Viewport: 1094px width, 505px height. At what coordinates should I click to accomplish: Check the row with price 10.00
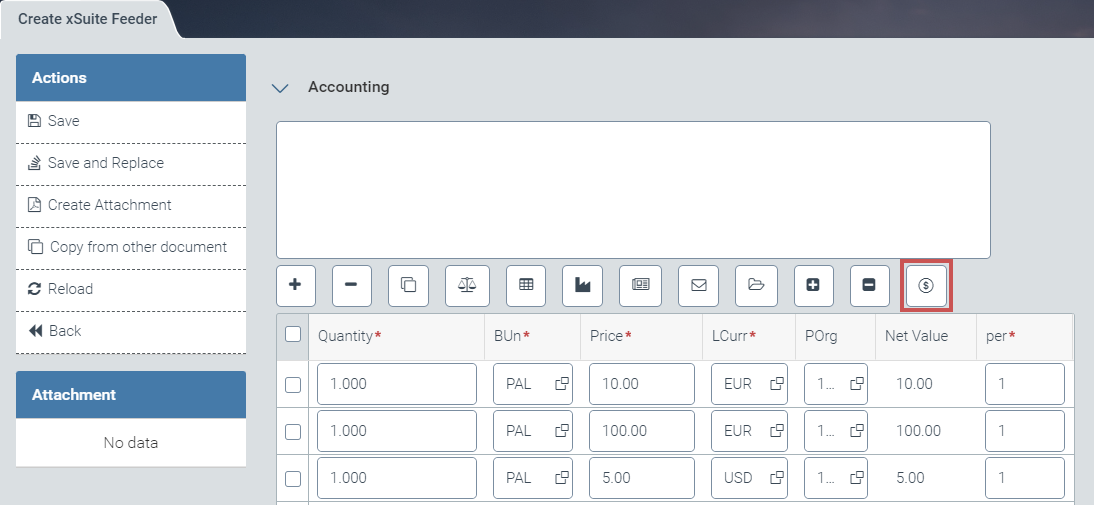click(x=293, y=384)
